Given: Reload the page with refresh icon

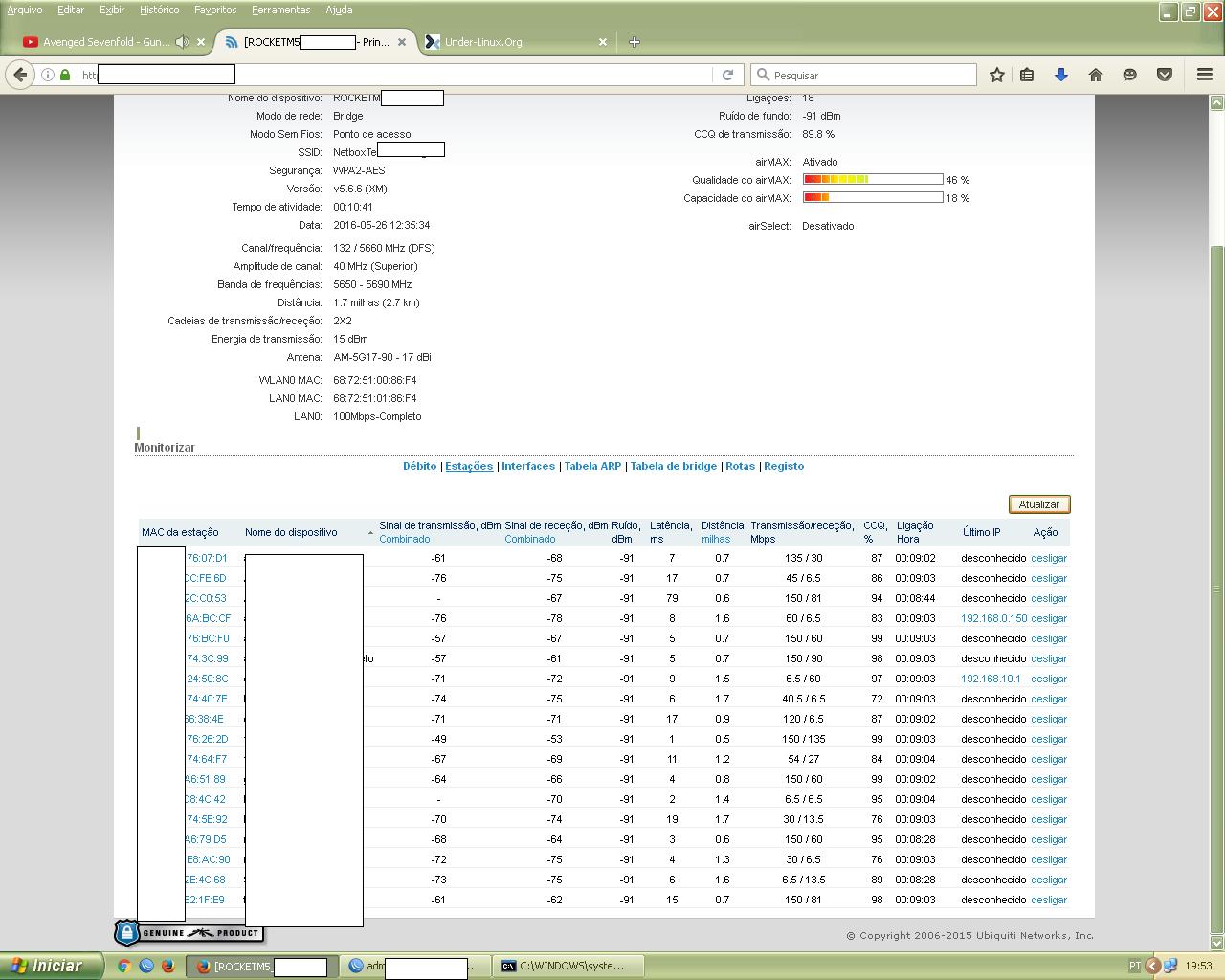Looking at the screenshot, I should pyautogui.click(x=727, y=75).
